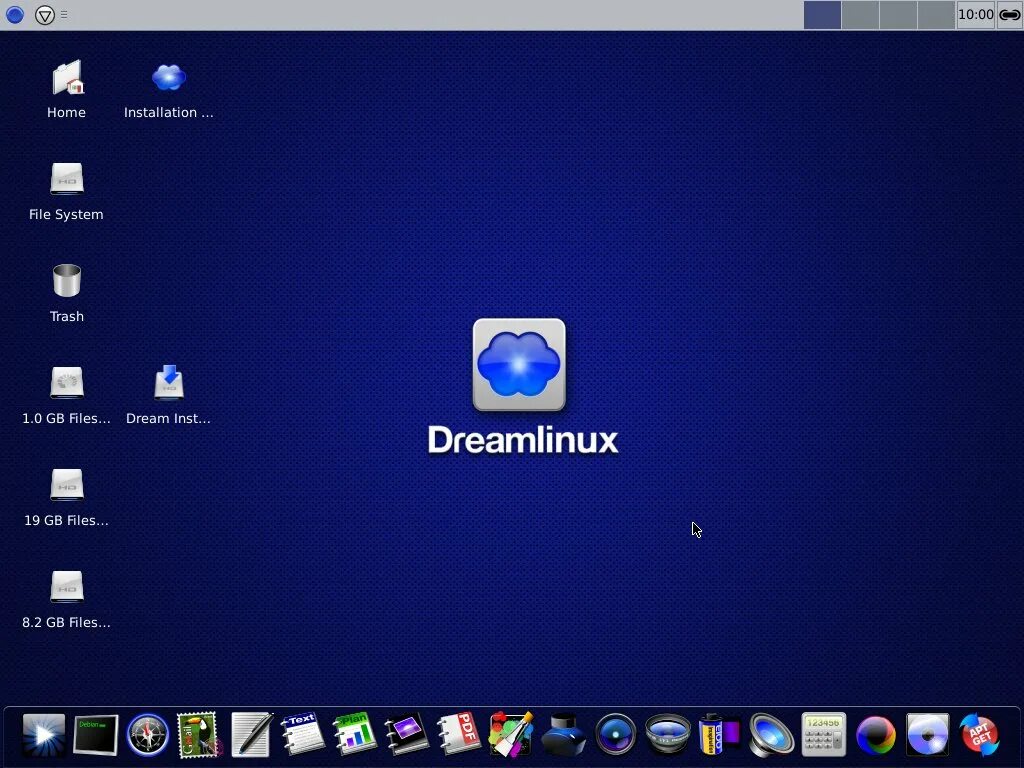The height and width of the screenshot is (768, 1024).
Task: Open the Plan spreadsheet chart icon
Action: coord(355,735)
